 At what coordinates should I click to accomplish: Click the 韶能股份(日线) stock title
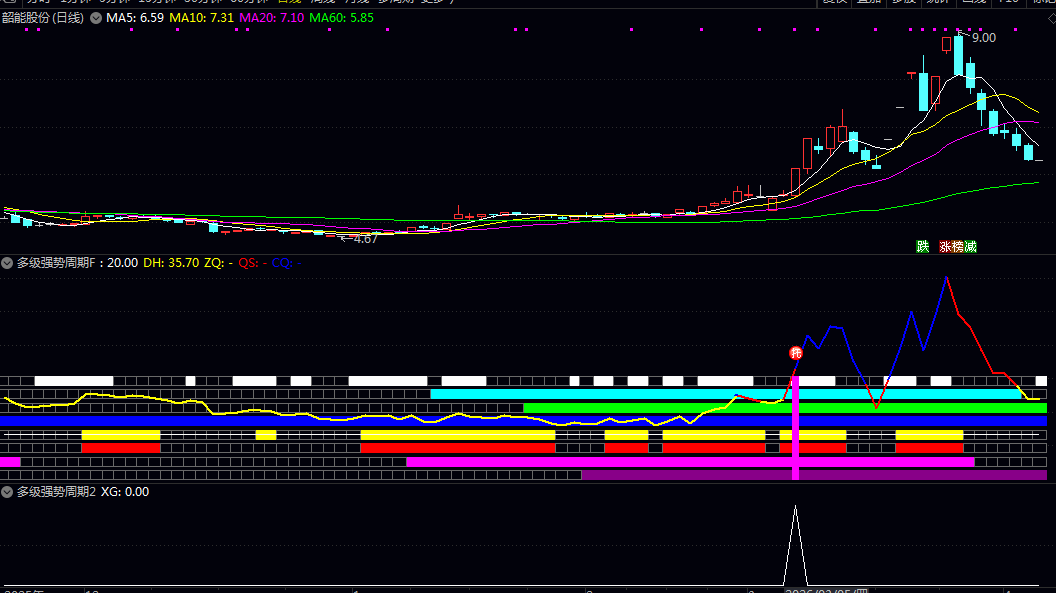pos(43,18)
